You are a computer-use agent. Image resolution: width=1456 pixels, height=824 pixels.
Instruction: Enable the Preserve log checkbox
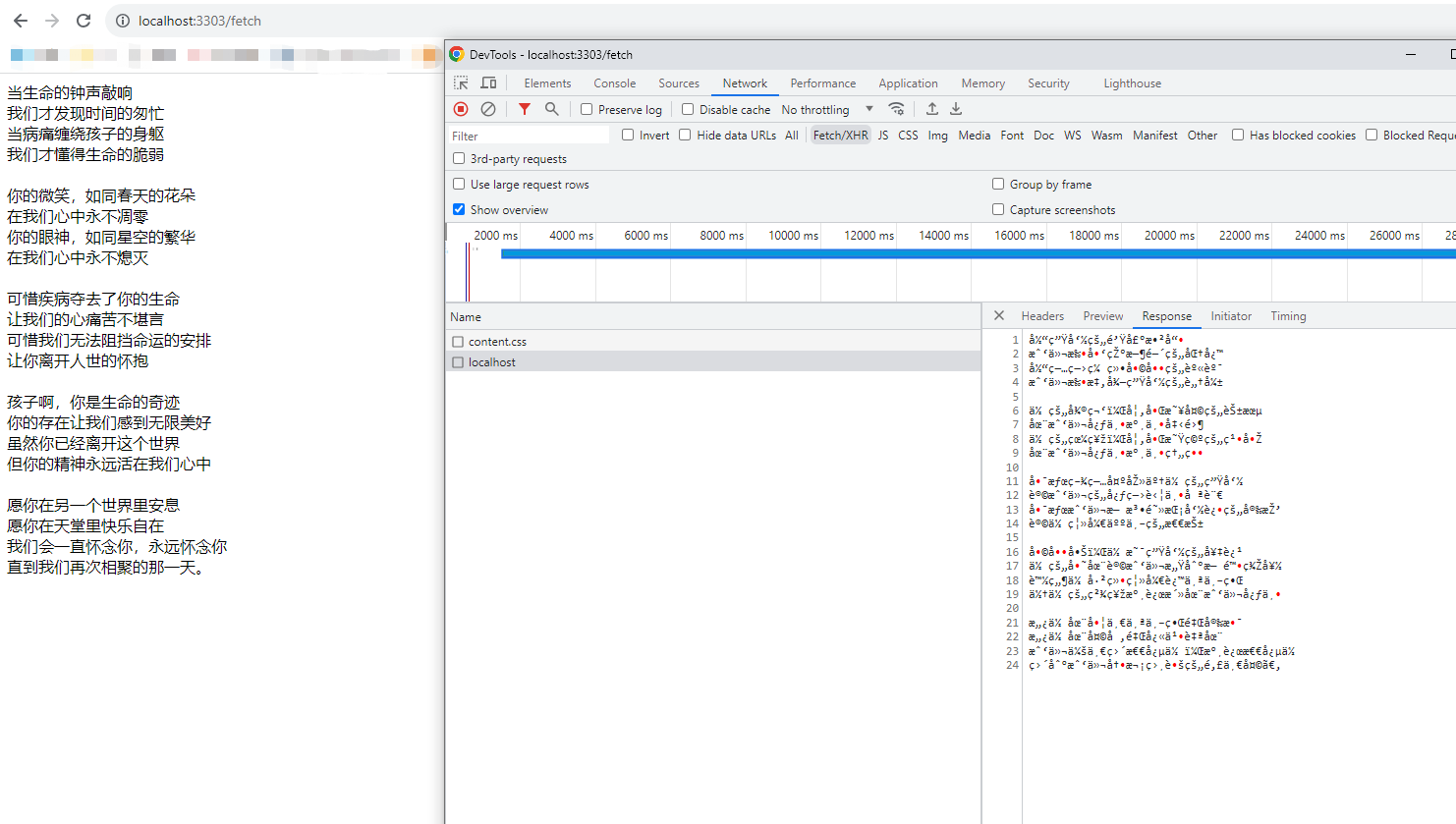click(x=587, y=110)
